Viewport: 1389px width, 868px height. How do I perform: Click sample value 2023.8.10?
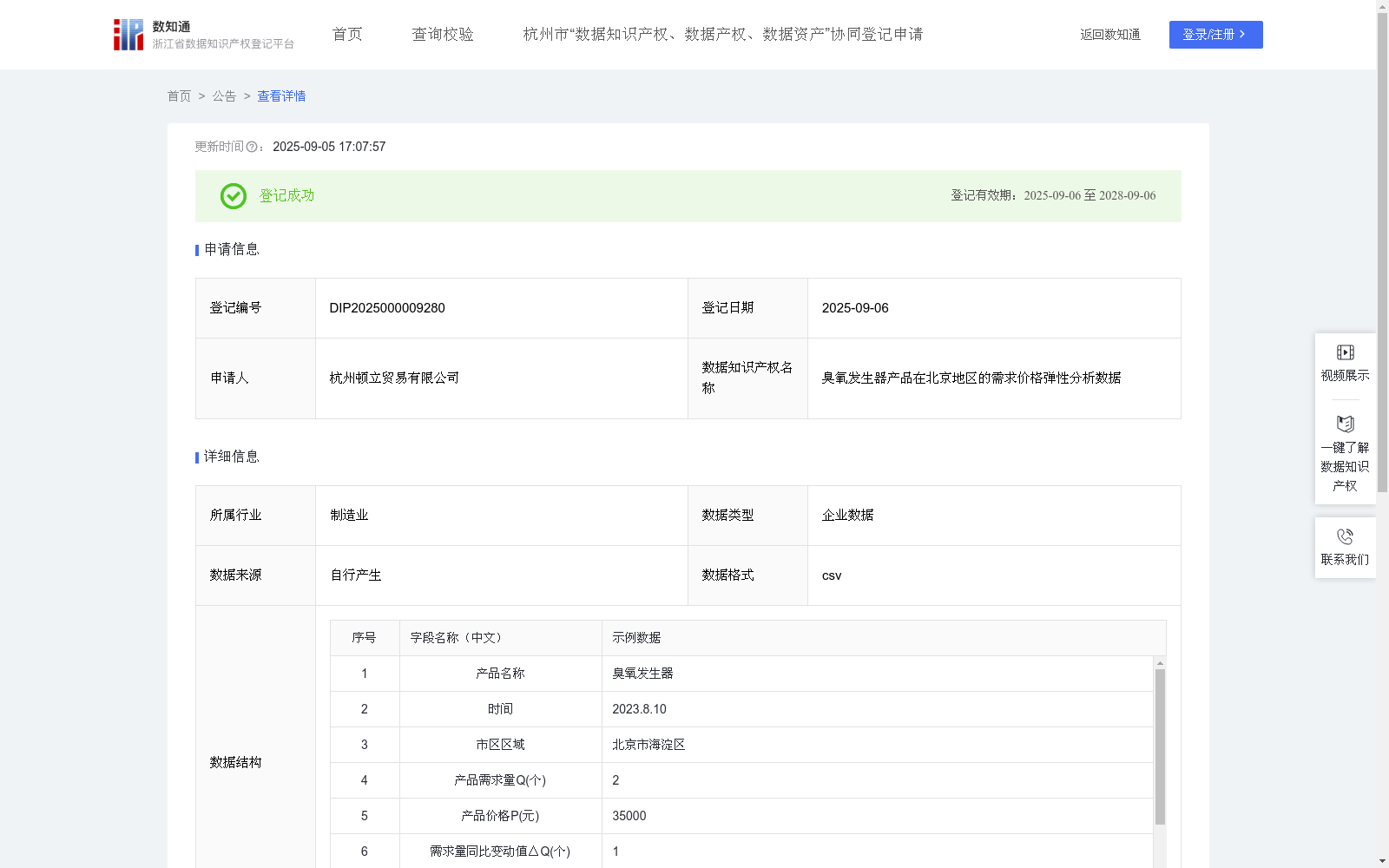click(x=639, y=709)
